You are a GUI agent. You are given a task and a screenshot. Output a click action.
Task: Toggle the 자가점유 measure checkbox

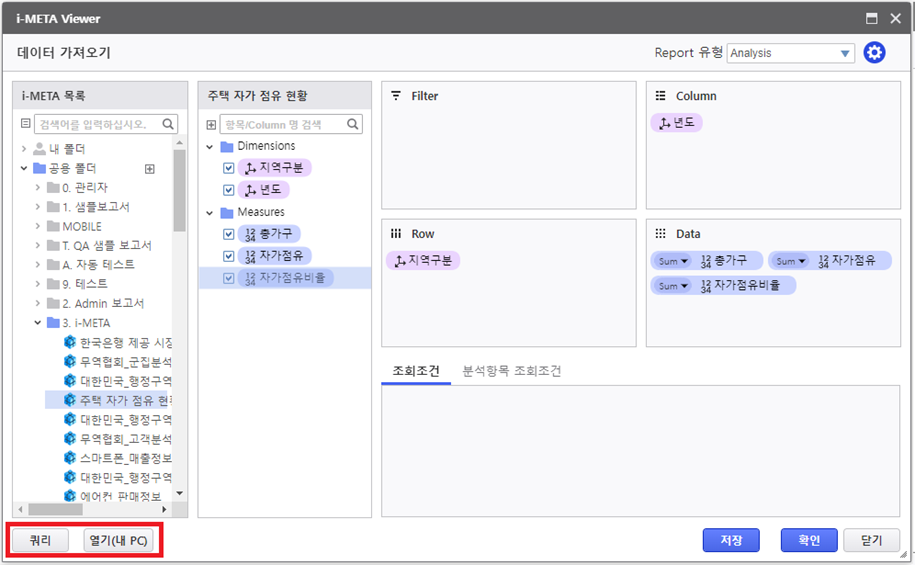pos(229,256)
